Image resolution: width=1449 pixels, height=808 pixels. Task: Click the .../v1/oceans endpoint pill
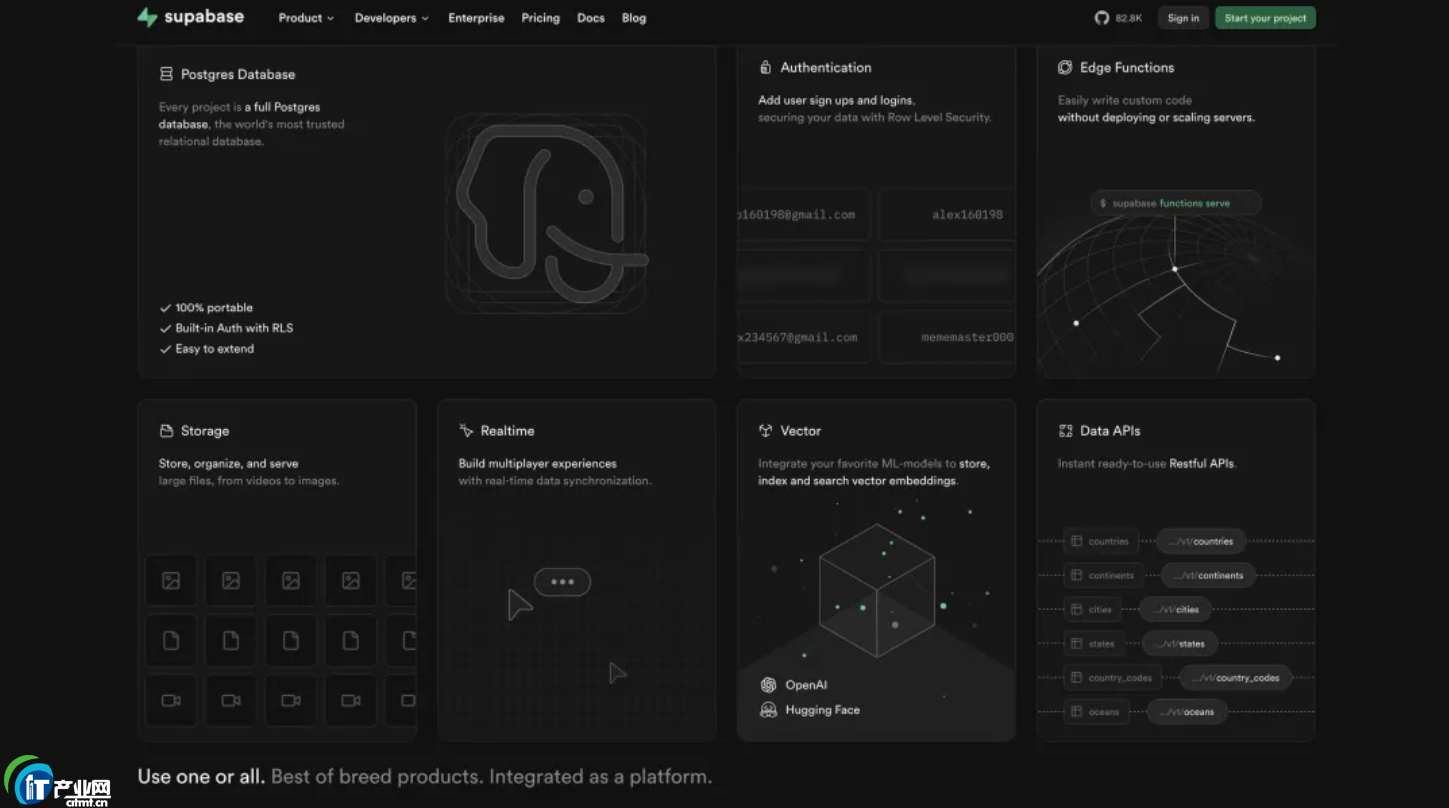click(1187, 712)
